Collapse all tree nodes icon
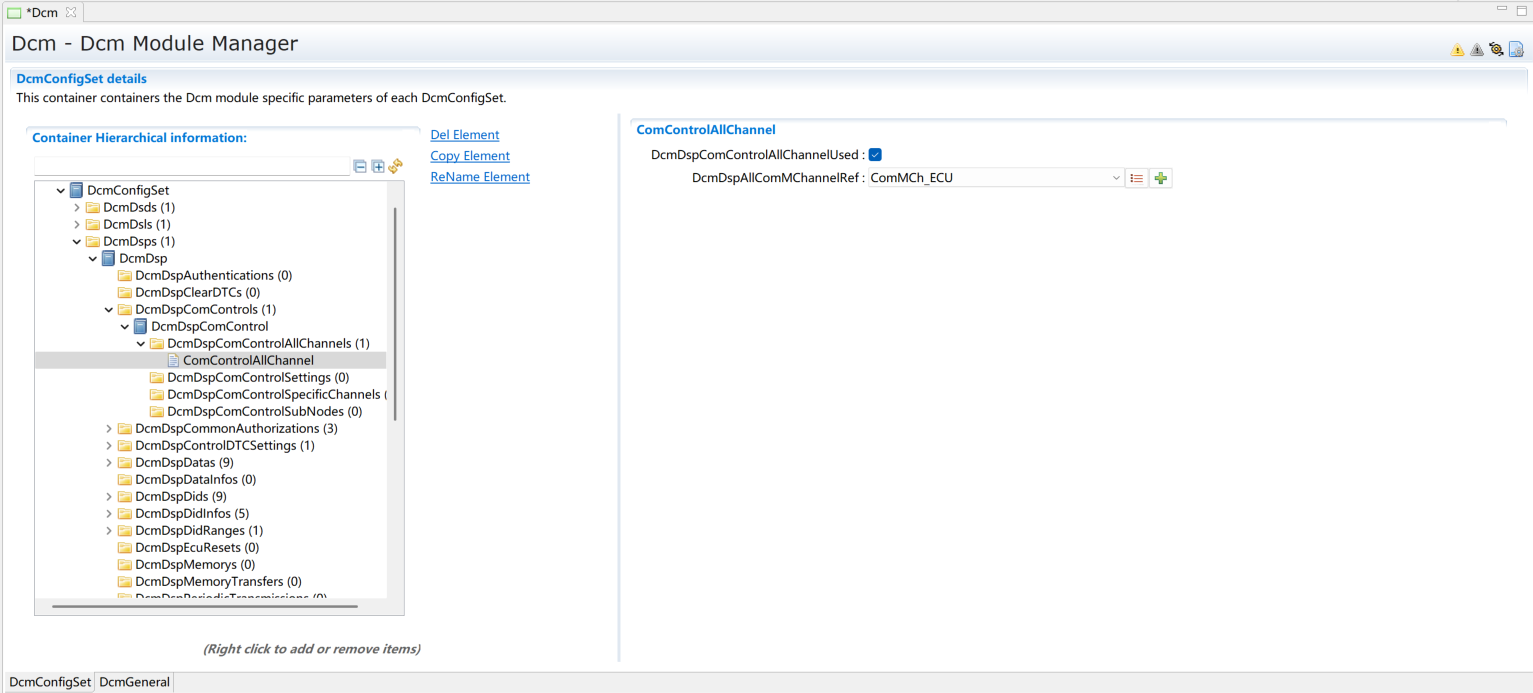 click(x=361, y=167)
